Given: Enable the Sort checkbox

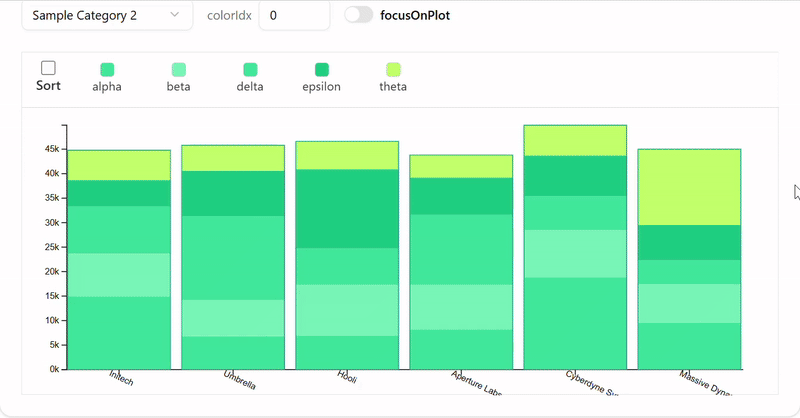Looking at the screenshot, I should 48,68.
